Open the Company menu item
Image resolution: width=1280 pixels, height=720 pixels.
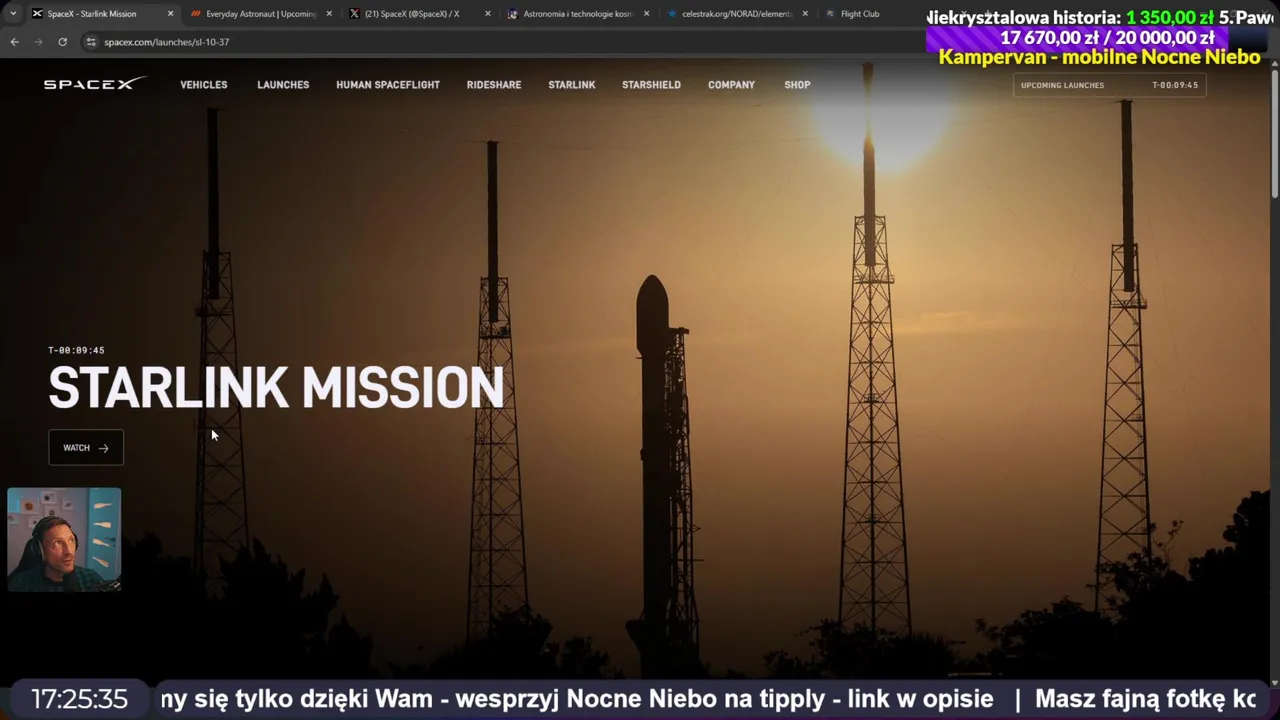click(731, 85)
